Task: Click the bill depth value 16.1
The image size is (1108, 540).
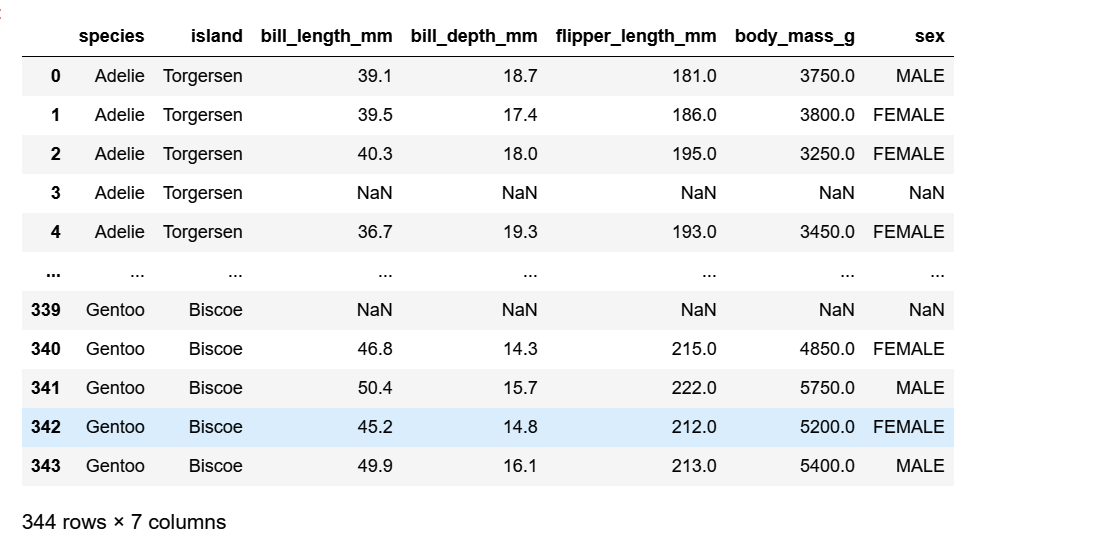Action: [x=519, y=466]
